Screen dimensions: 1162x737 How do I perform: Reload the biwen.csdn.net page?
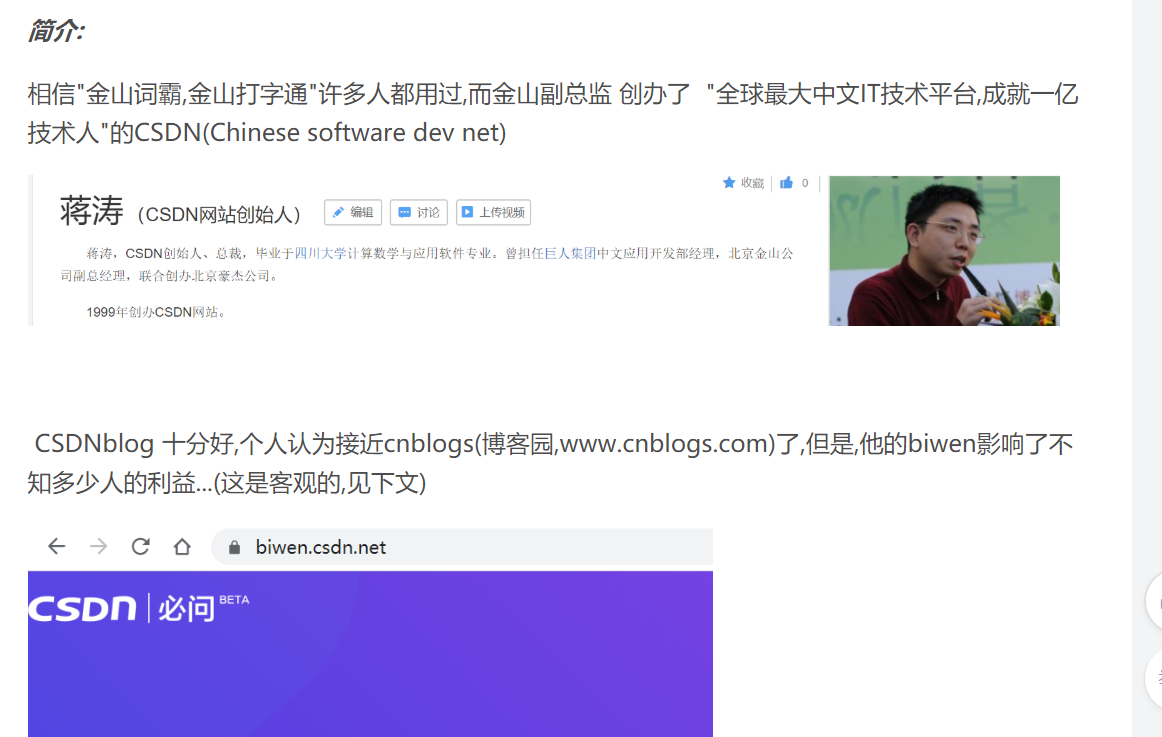tap(140, 547)
